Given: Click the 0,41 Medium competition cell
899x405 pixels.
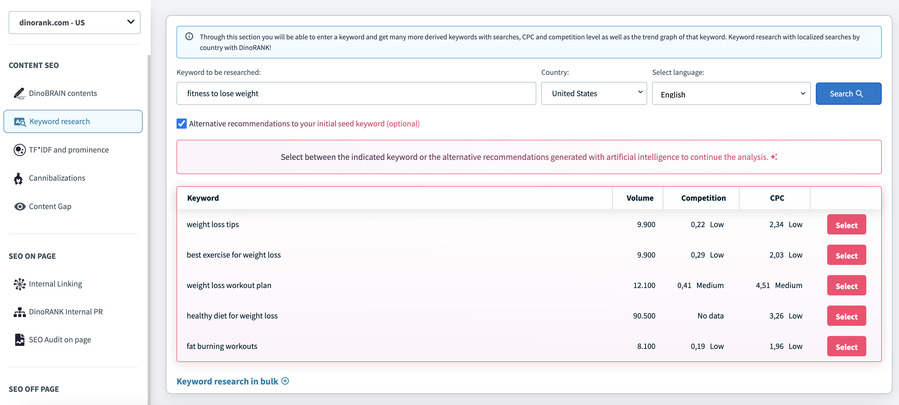Looking at the screenshot, I should 700,286.
